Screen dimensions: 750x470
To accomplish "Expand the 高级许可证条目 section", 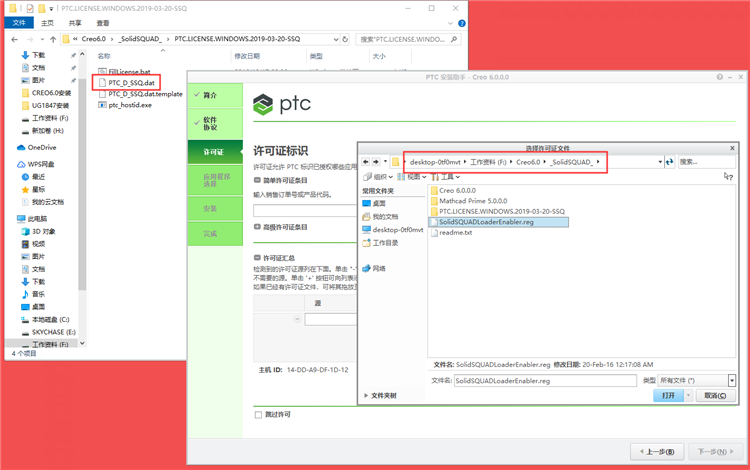I will 257,227.
